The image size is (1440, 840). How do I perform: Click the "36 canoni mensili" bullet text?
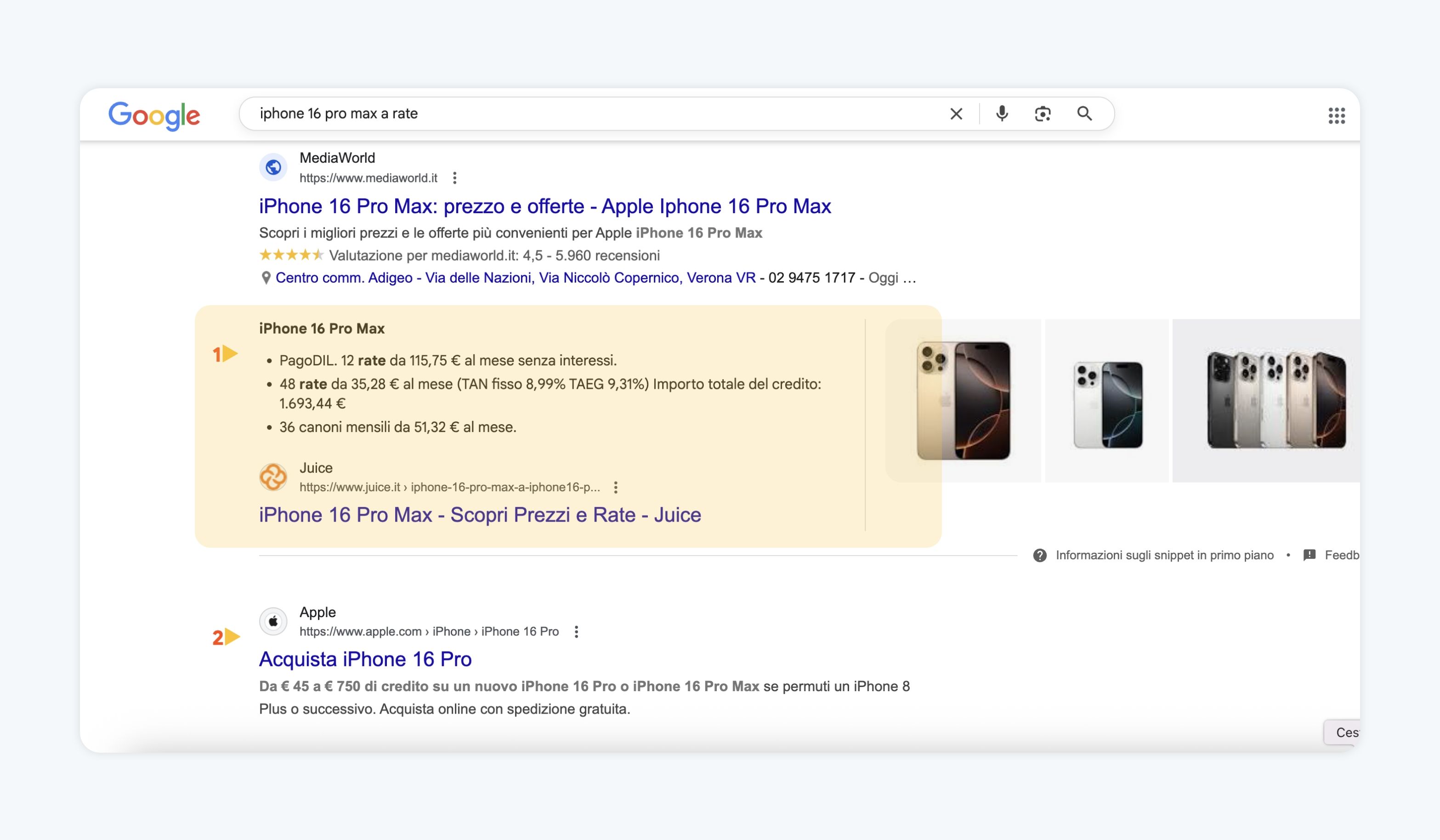click(398, 427)
